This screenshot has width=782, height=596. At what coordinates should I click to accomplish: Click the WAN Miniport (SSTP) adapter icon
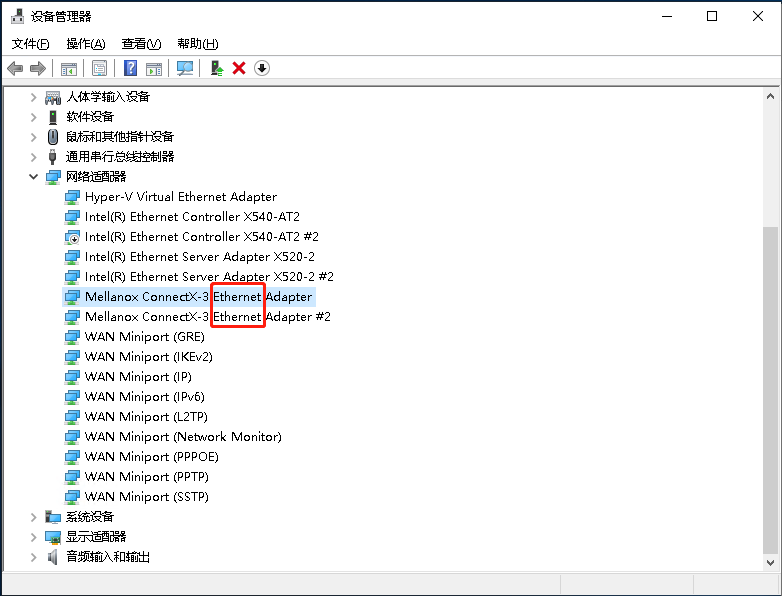[x=72, y=497]
